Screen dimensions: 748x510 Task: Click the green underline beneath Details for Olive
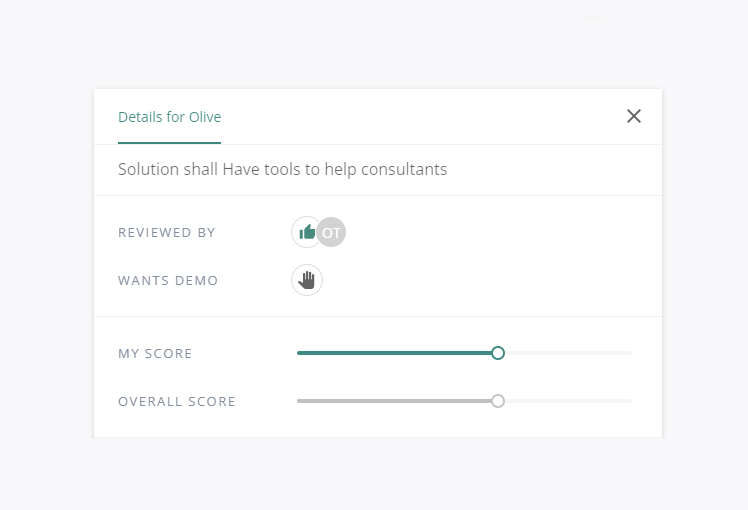[x=169, y=143]
